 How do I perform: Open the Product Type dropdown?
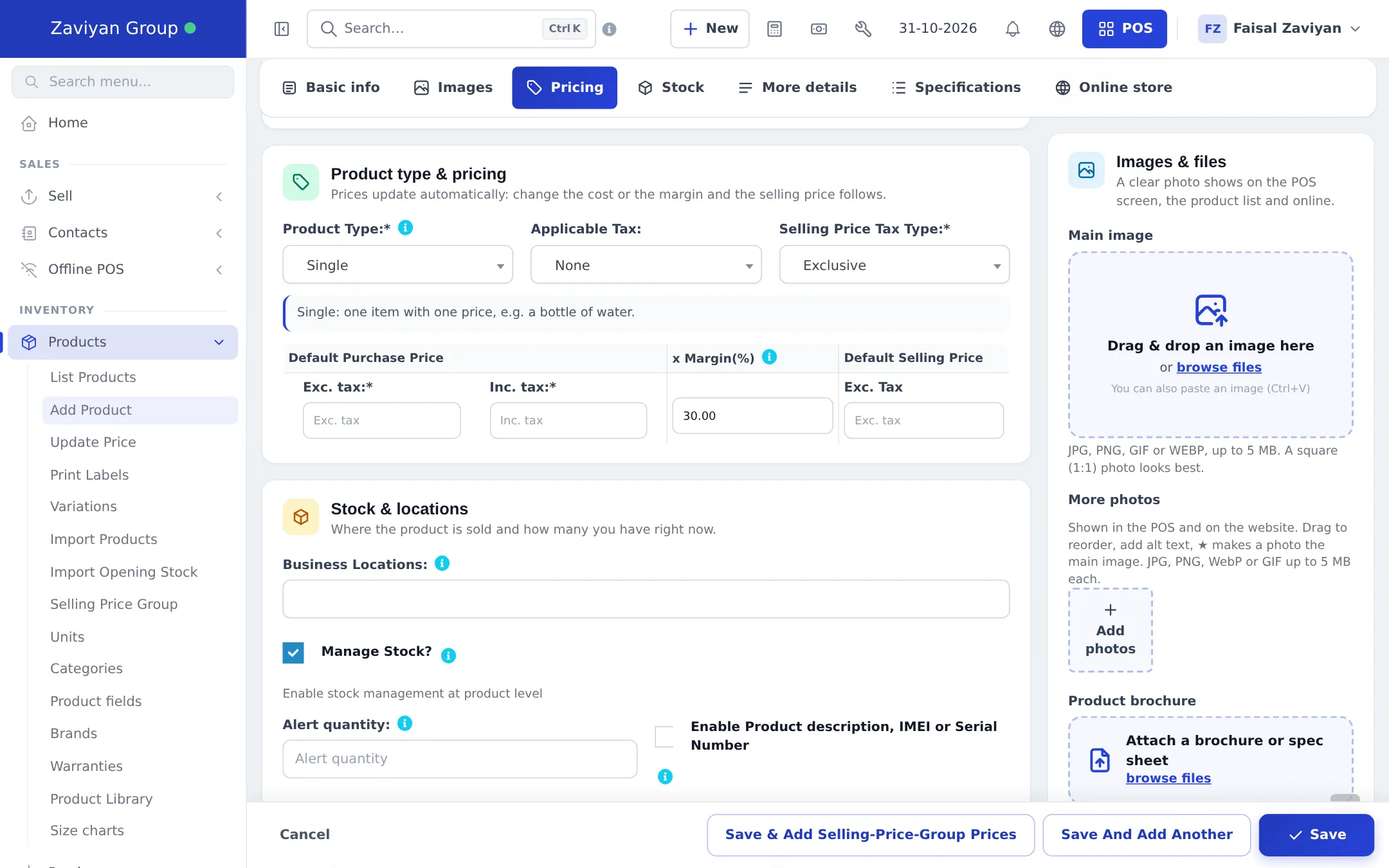[x=397, y=265]
